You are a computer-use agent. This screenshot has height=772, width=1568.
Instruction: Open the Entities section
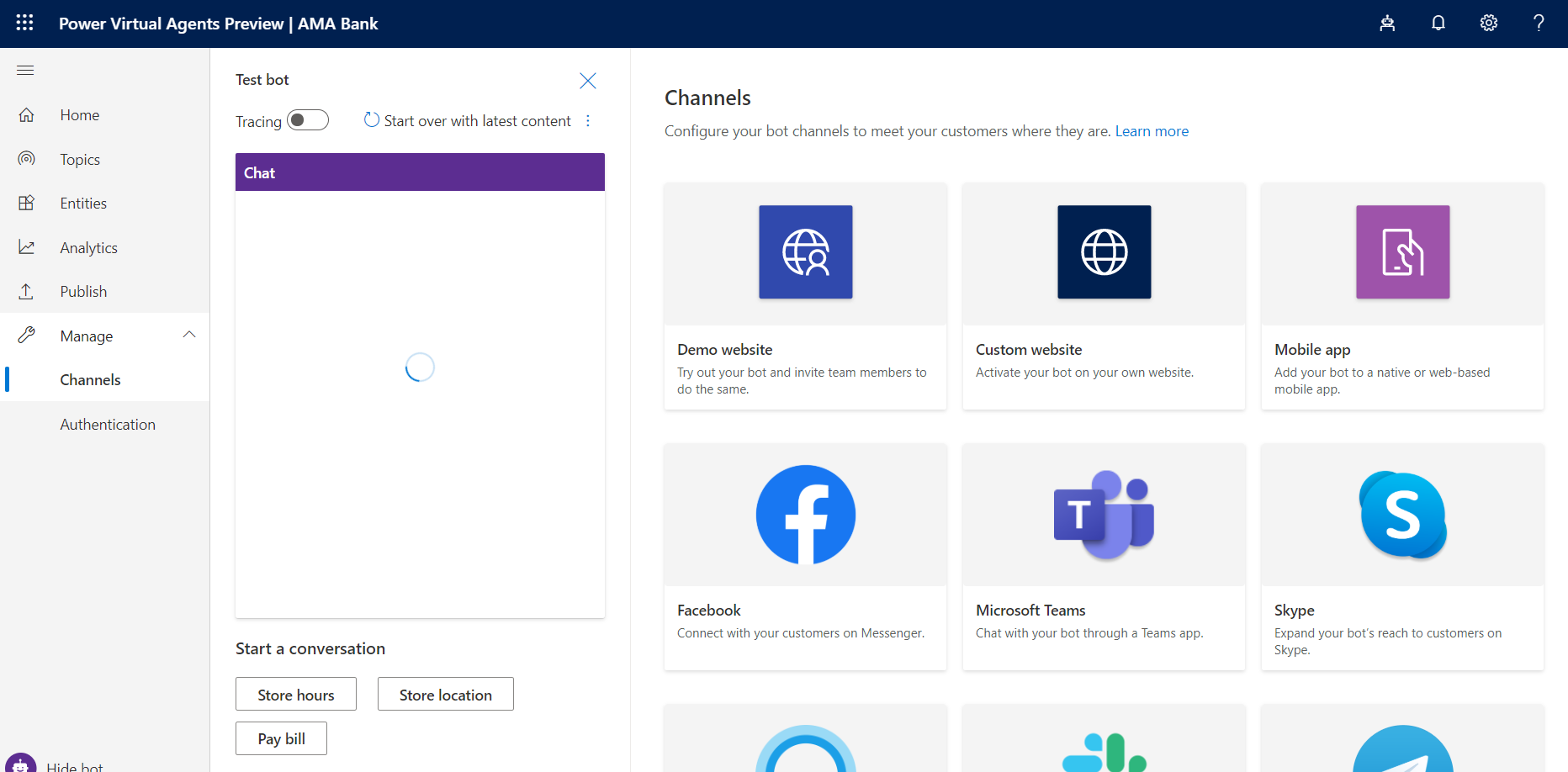82,203
